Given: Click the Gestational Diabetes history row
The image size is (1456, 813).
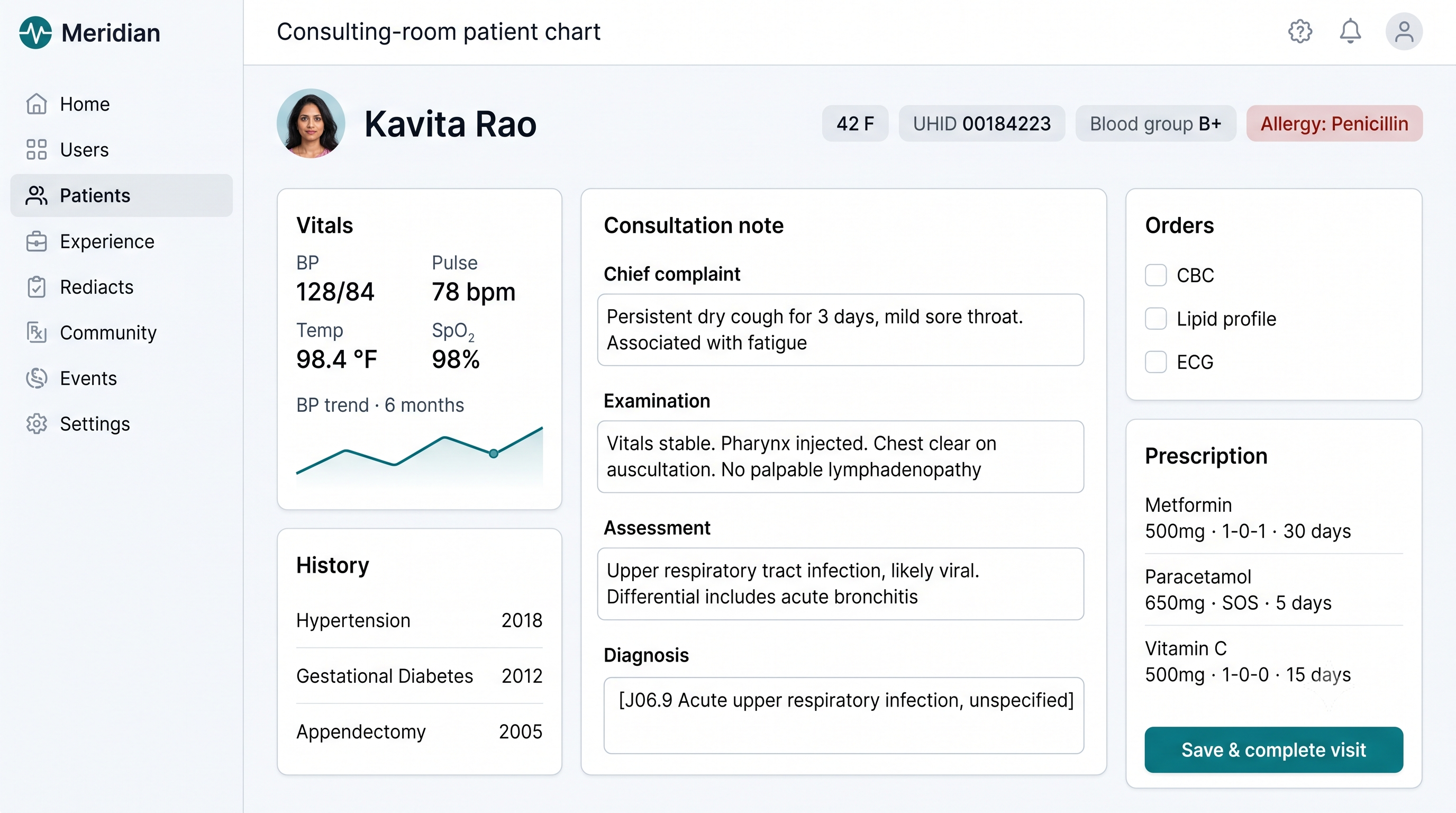Looking at the screenshot, I should click(x=420, y=676).
